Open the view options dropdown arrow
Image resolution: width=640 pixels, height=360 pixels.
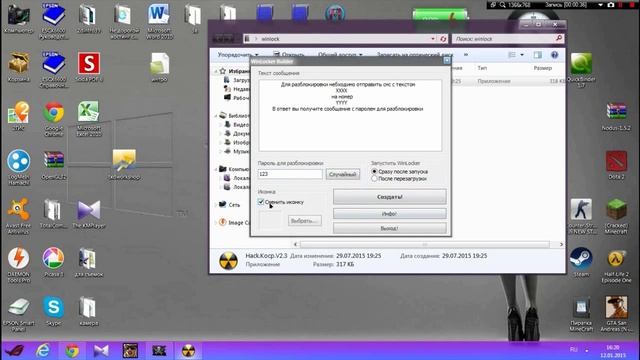(x=522, y=55)
